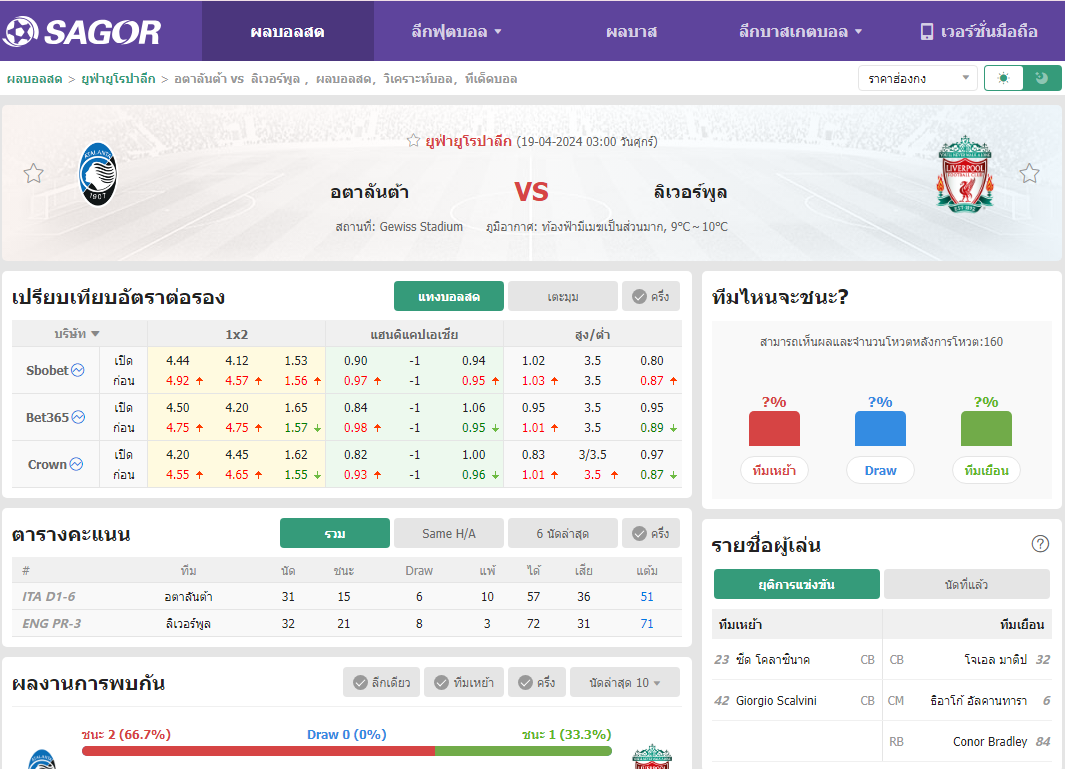Viewport: 1065px width, 769px height.
Task: Click แฮนดิแคปเอเชีย column header
Action: click(x=414, y=334)
